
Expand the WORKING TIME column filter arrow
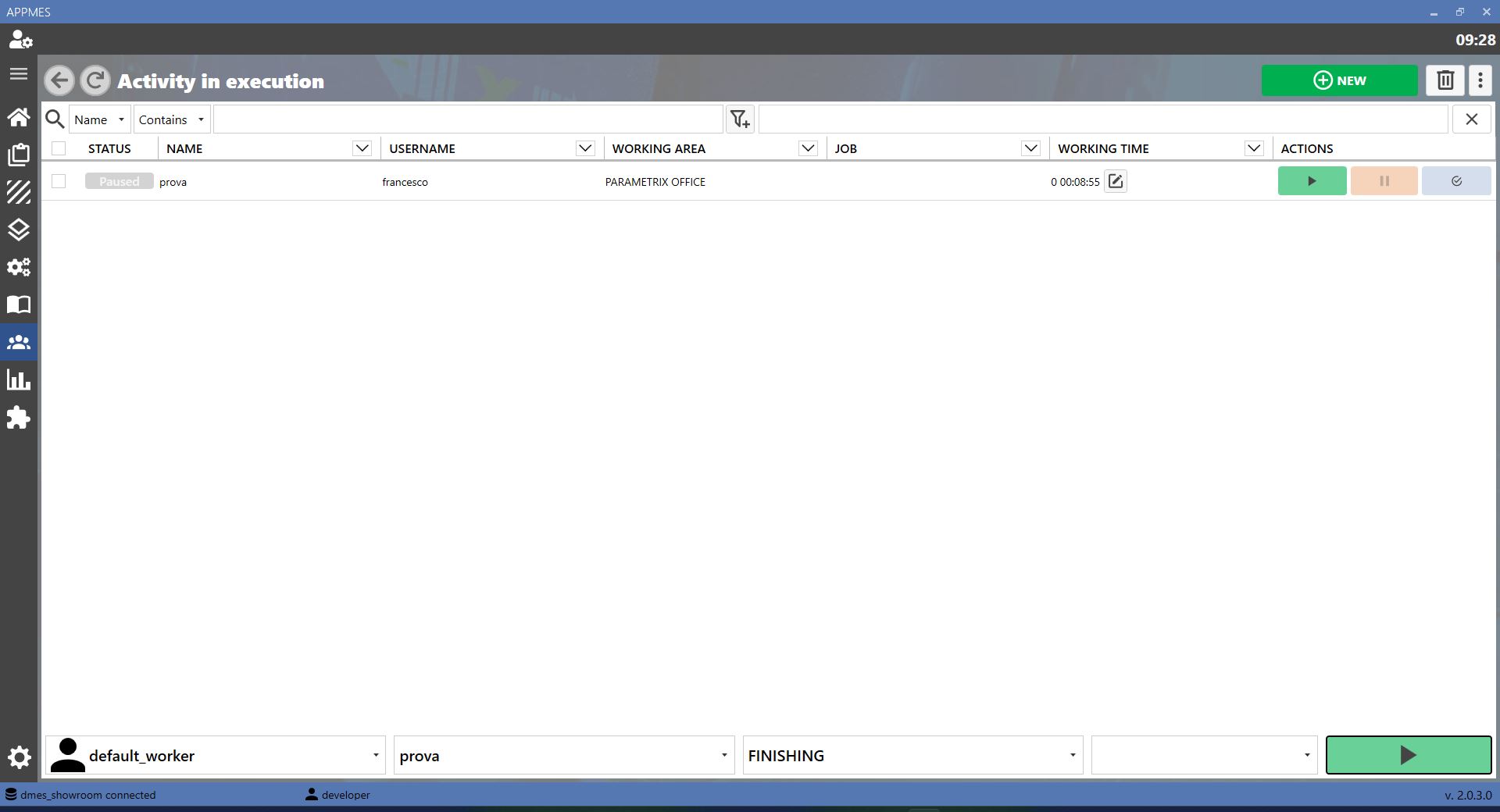point(1254,148)
